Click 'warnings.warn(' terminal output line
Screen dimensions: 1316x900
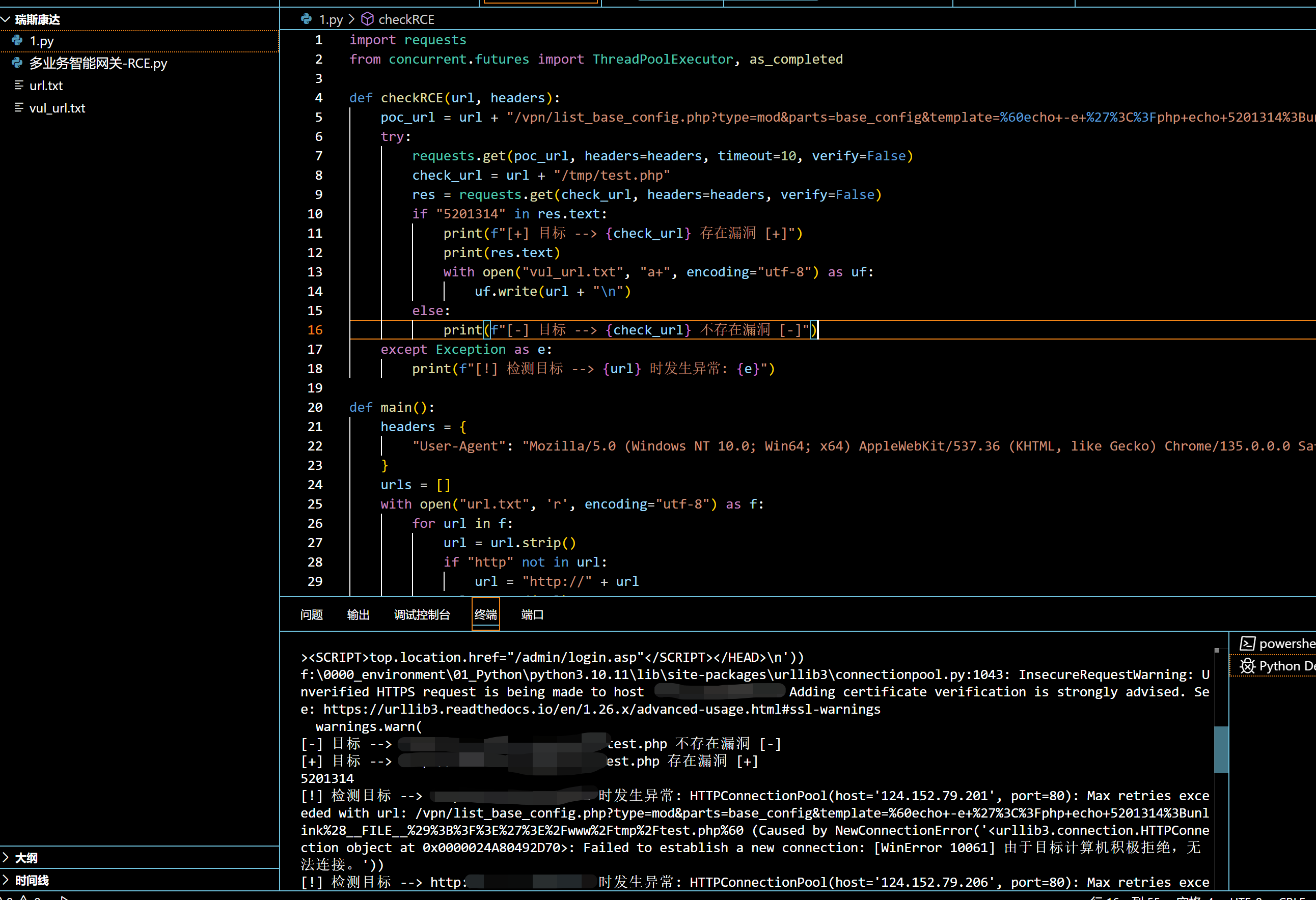(369, 726)
